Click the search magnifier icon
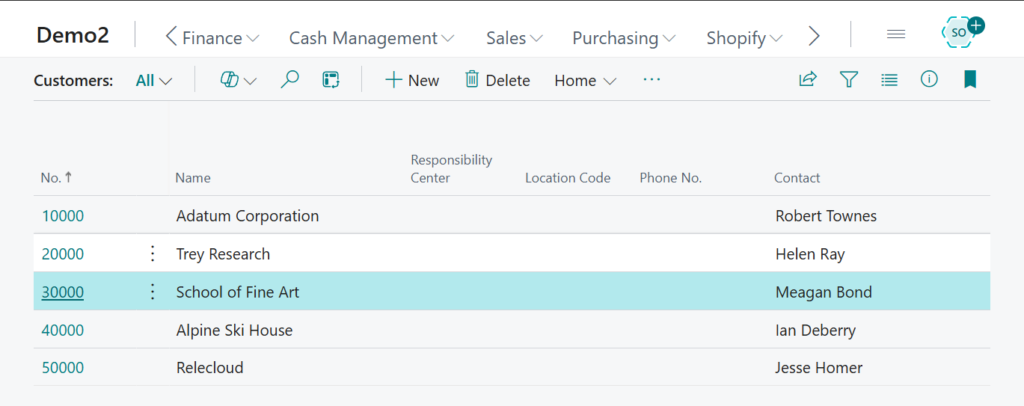This screenshot has width=1024, height=406. click(290, 80)
